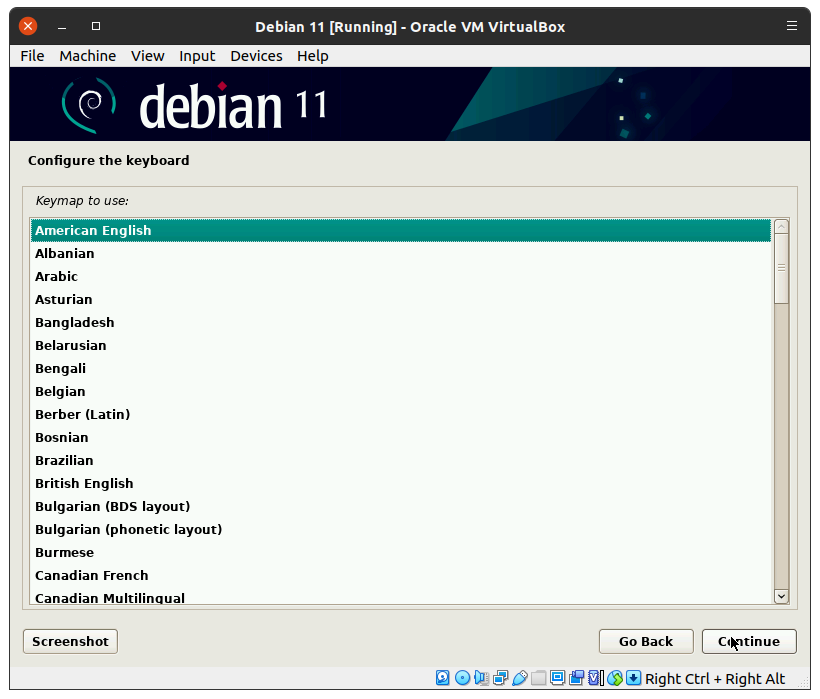Open the Input menu
The image size is (820, 699).
(x=197, y=56)
